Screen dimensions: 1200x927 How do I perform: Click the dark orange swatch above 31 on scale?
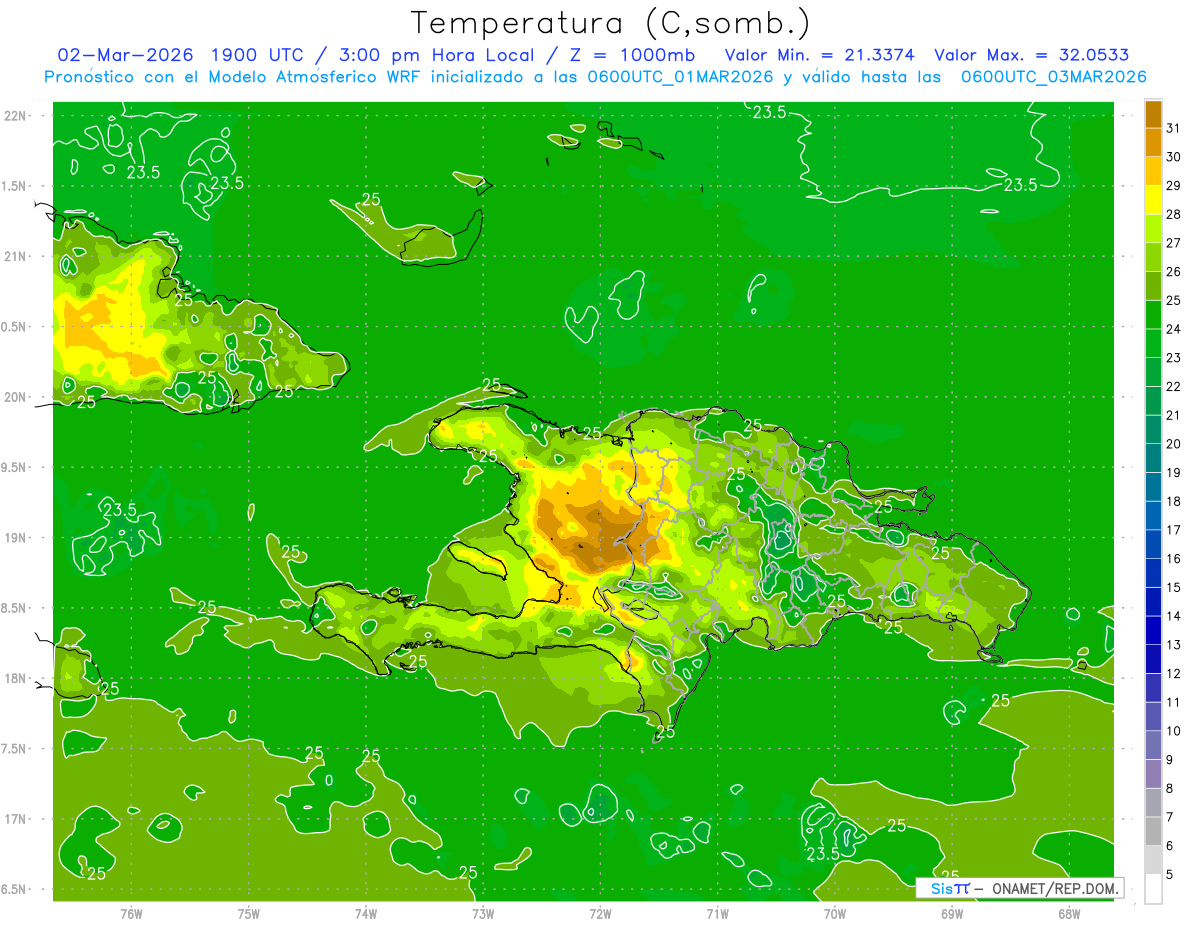coord(1153,114)
